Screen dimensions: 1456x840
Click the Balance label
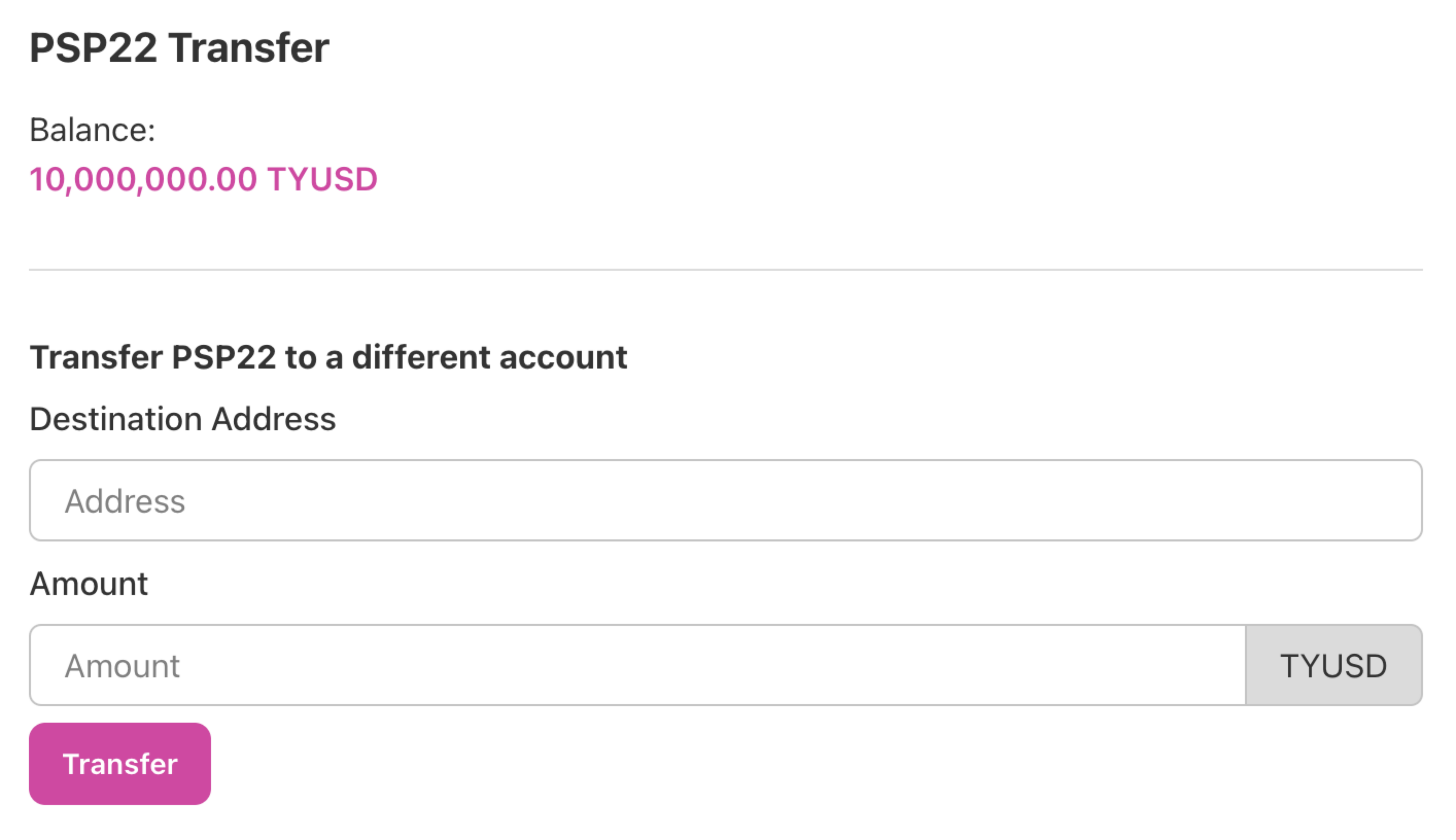(x=92, y=130)
